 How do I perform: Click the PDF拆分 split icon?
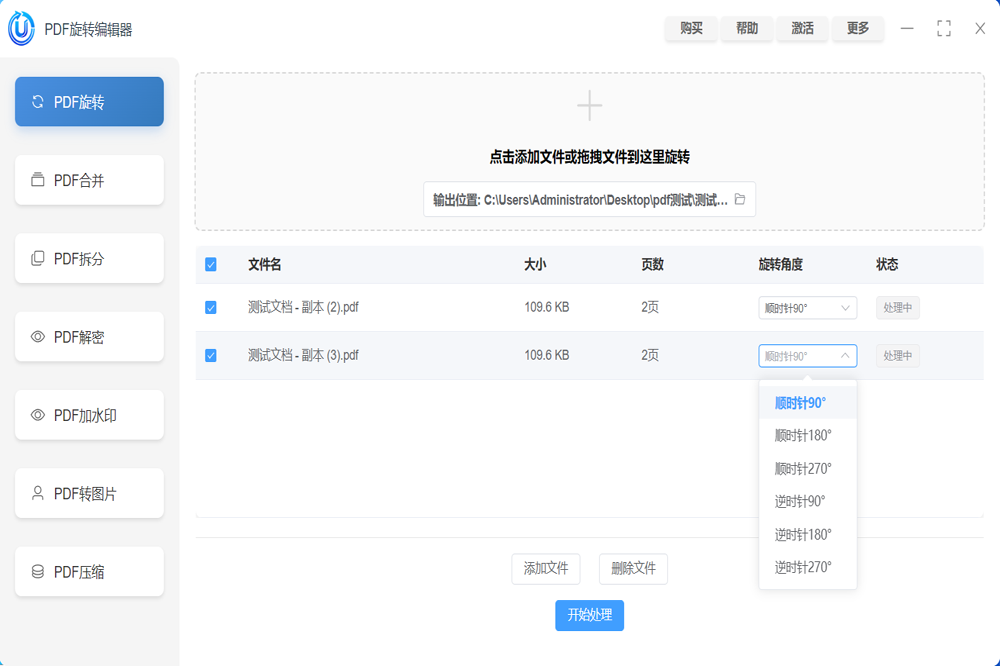pos(38,258)
